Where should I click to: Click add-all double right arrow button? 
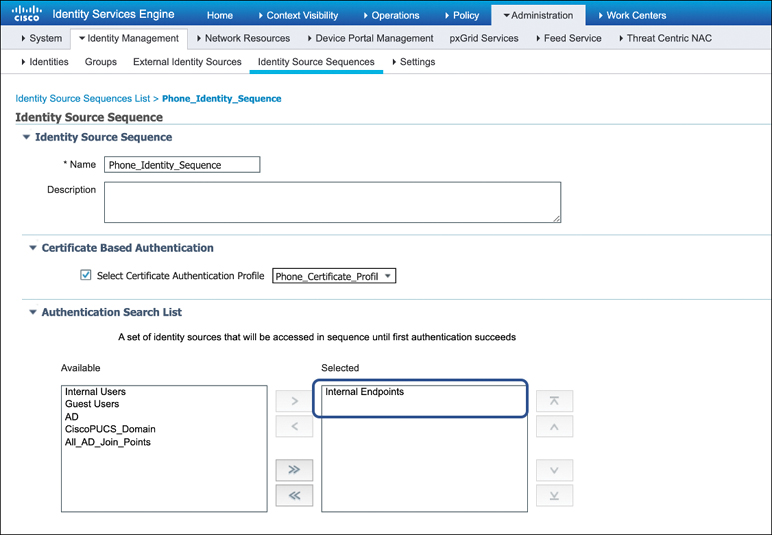(x=294, y=470)
